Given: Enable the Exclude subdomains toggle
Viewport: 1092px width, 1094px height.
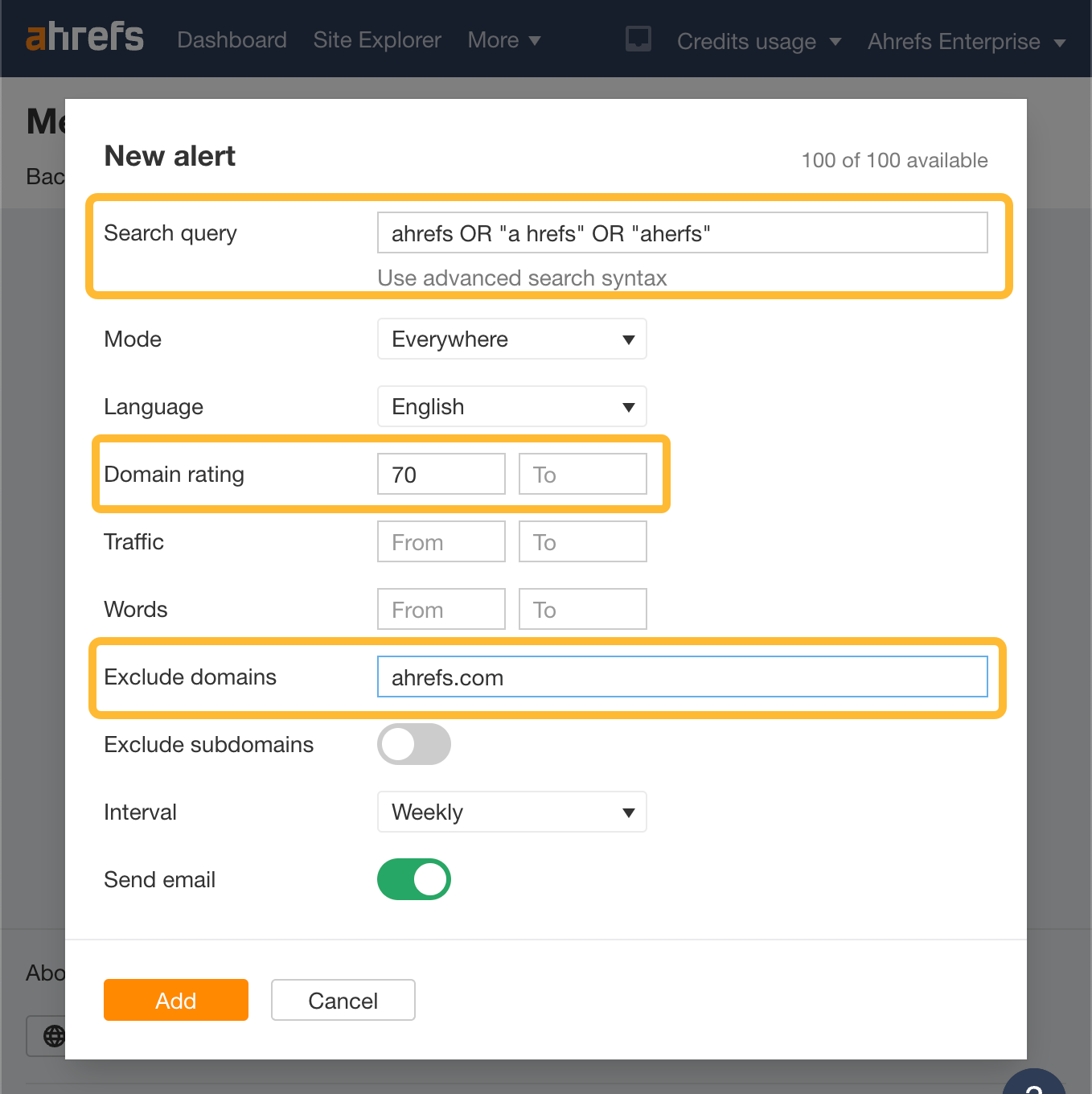Looking at the screenshot, I should (413, 744).
